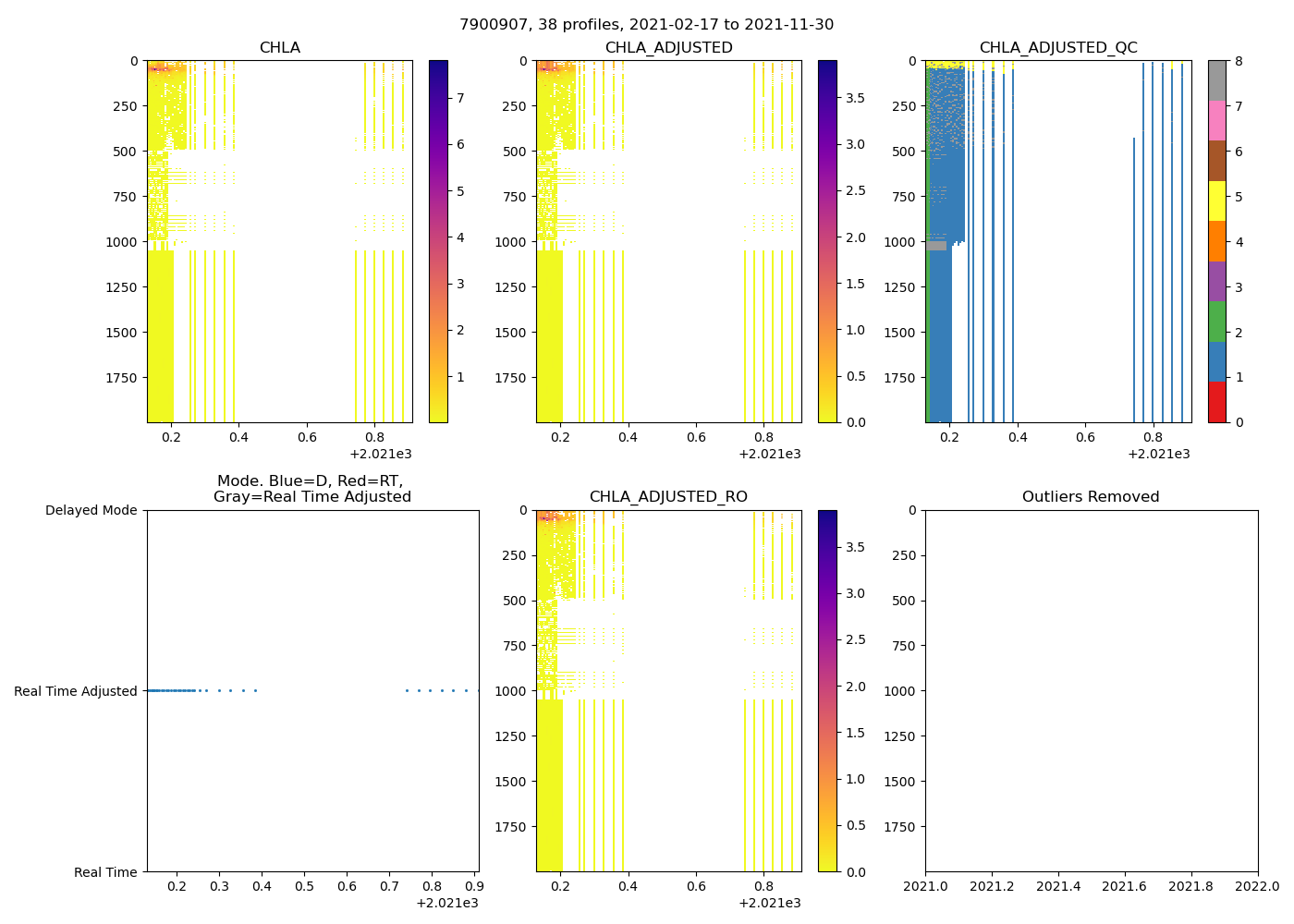Click the CHLA_ADJUSTED_QC plot title
The image size is (1294, 924).
(x=1058, y=48)
